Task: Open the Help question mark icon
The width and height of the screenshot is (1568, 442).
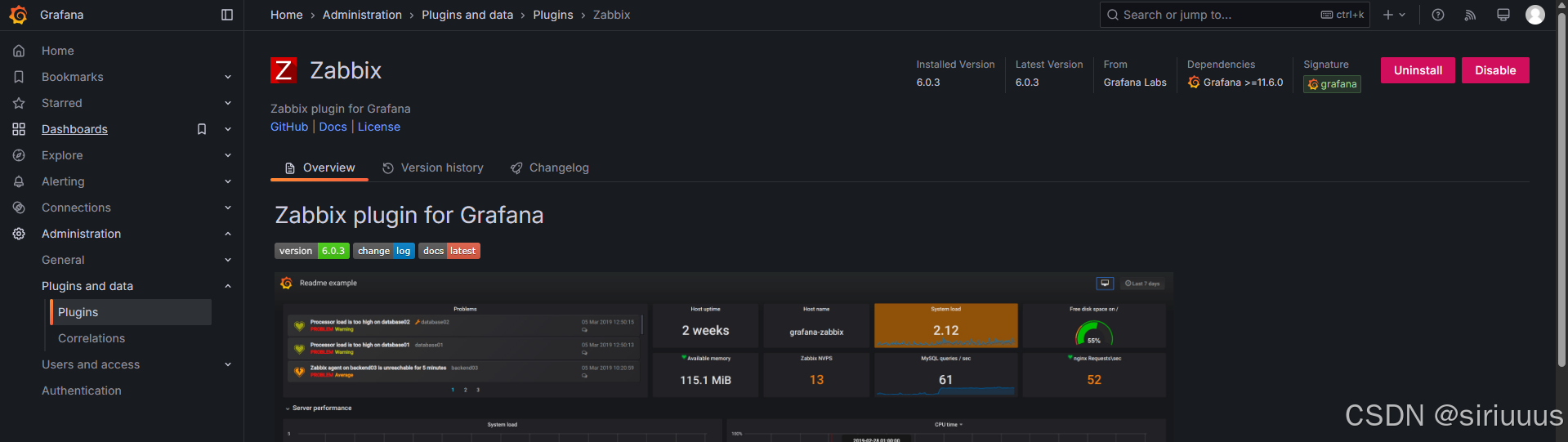Action: 1438,15
